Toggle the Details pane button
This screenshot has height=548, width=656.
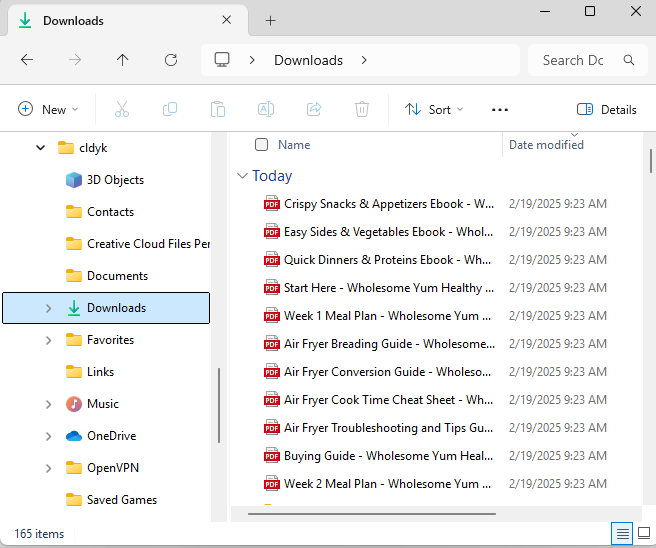(607, 110)
